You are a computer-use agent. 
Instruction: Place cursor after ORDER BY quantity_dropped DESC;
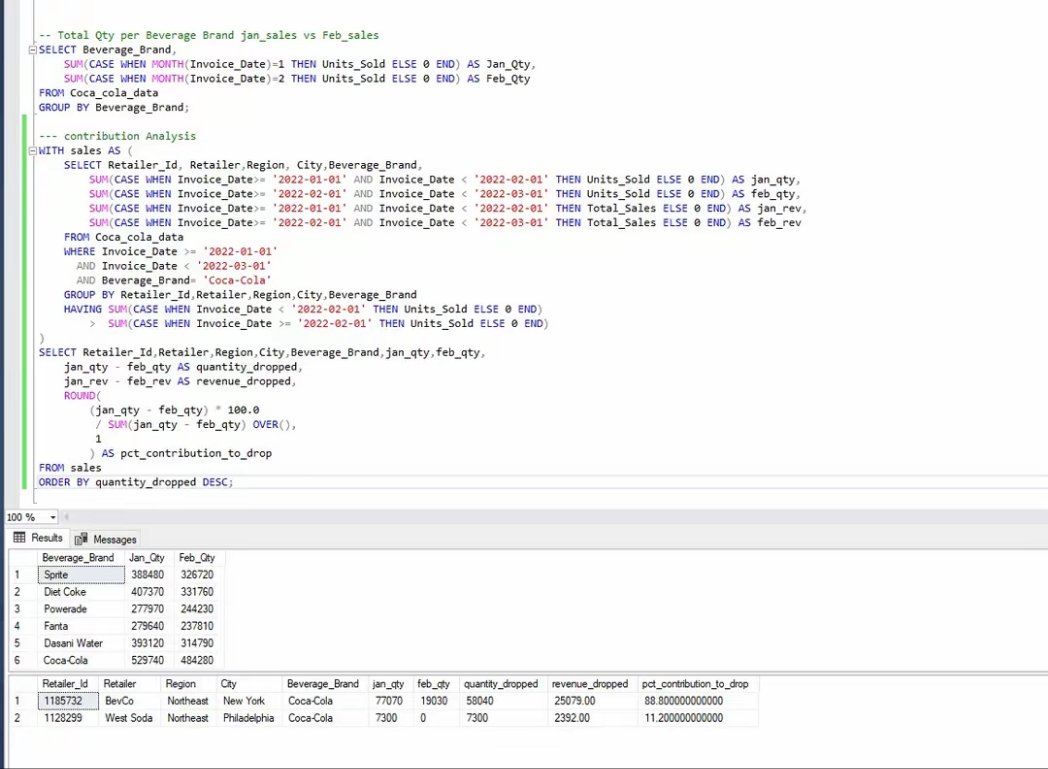point(234,482)
